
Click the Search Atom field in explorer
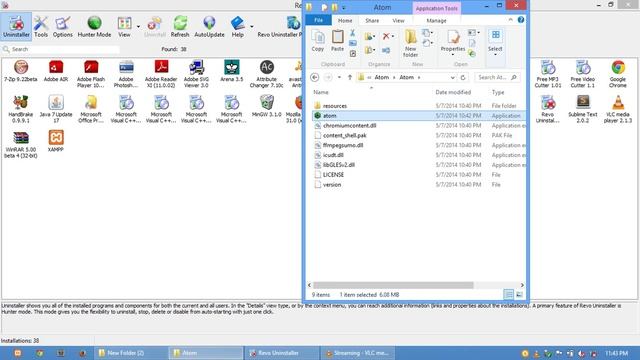(x=497, y=77)
